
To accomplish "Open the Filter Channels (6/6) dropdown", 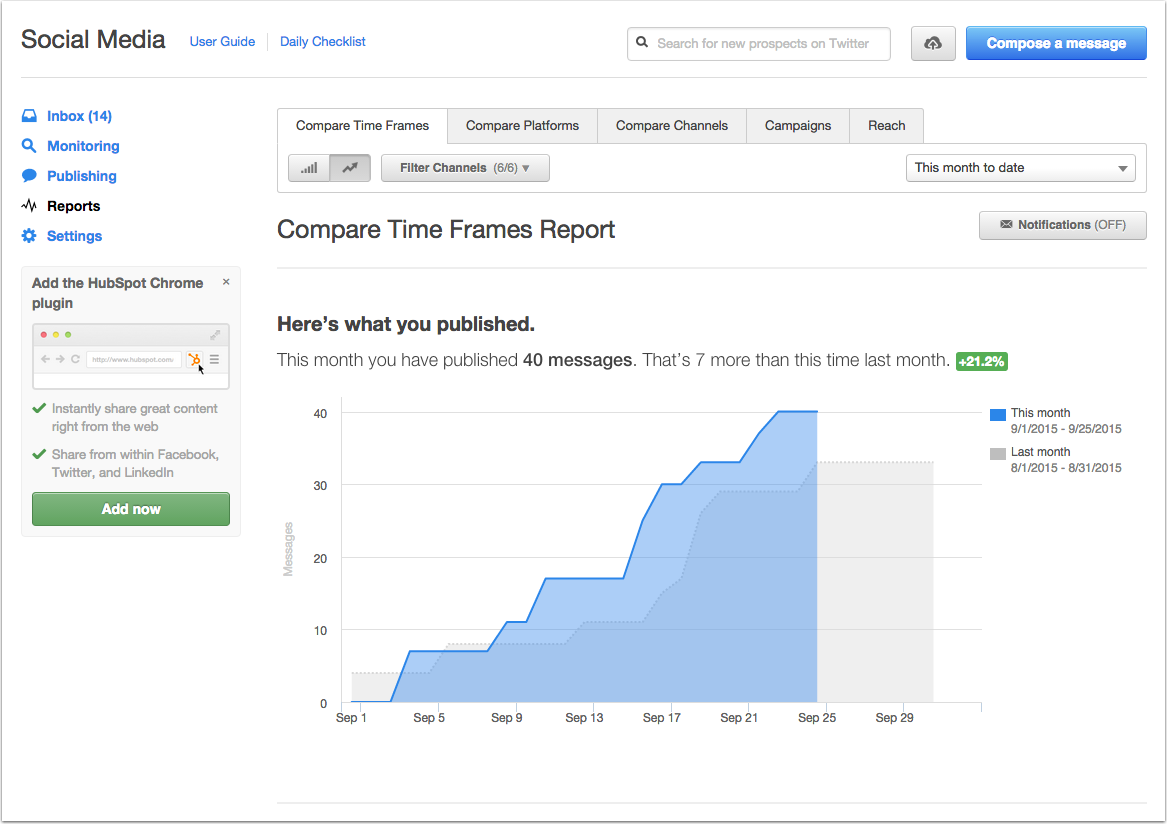I will [x=465, y=168].
